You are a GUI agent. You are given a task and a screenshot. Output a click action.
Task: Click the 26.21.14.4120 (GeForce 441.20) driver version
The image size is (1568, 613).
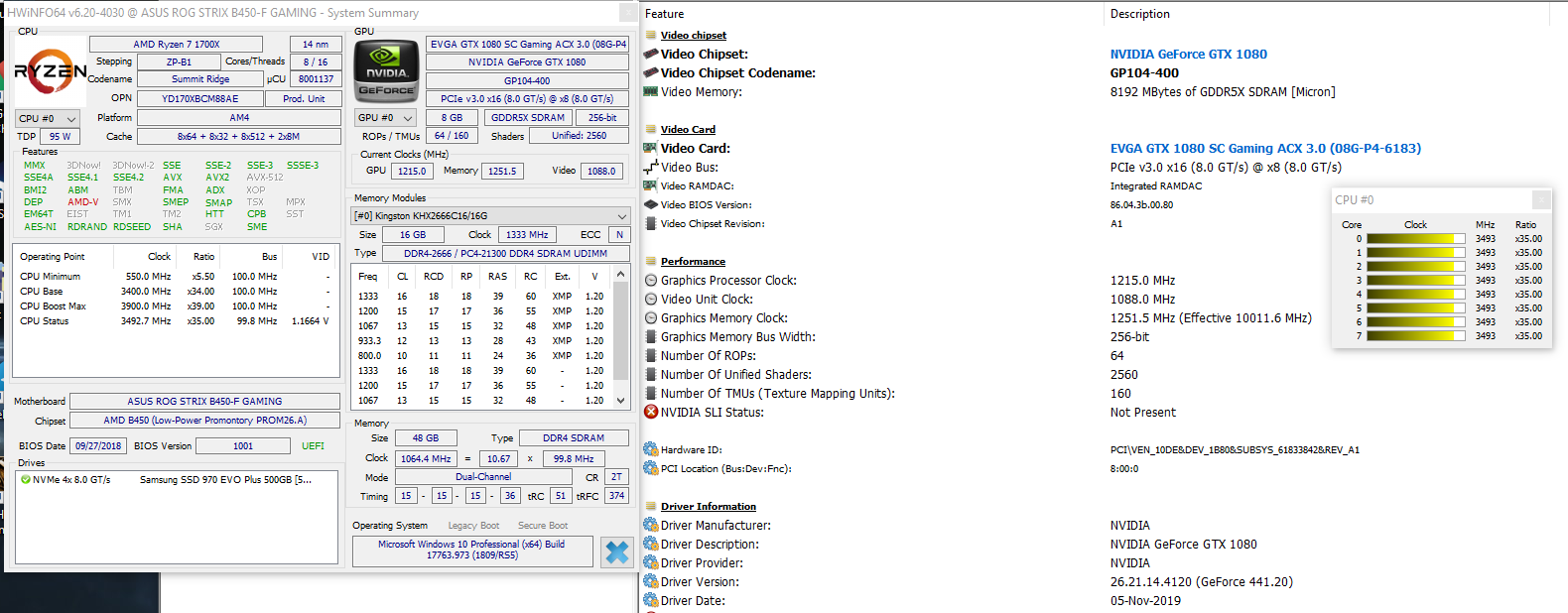(1201, 581)
